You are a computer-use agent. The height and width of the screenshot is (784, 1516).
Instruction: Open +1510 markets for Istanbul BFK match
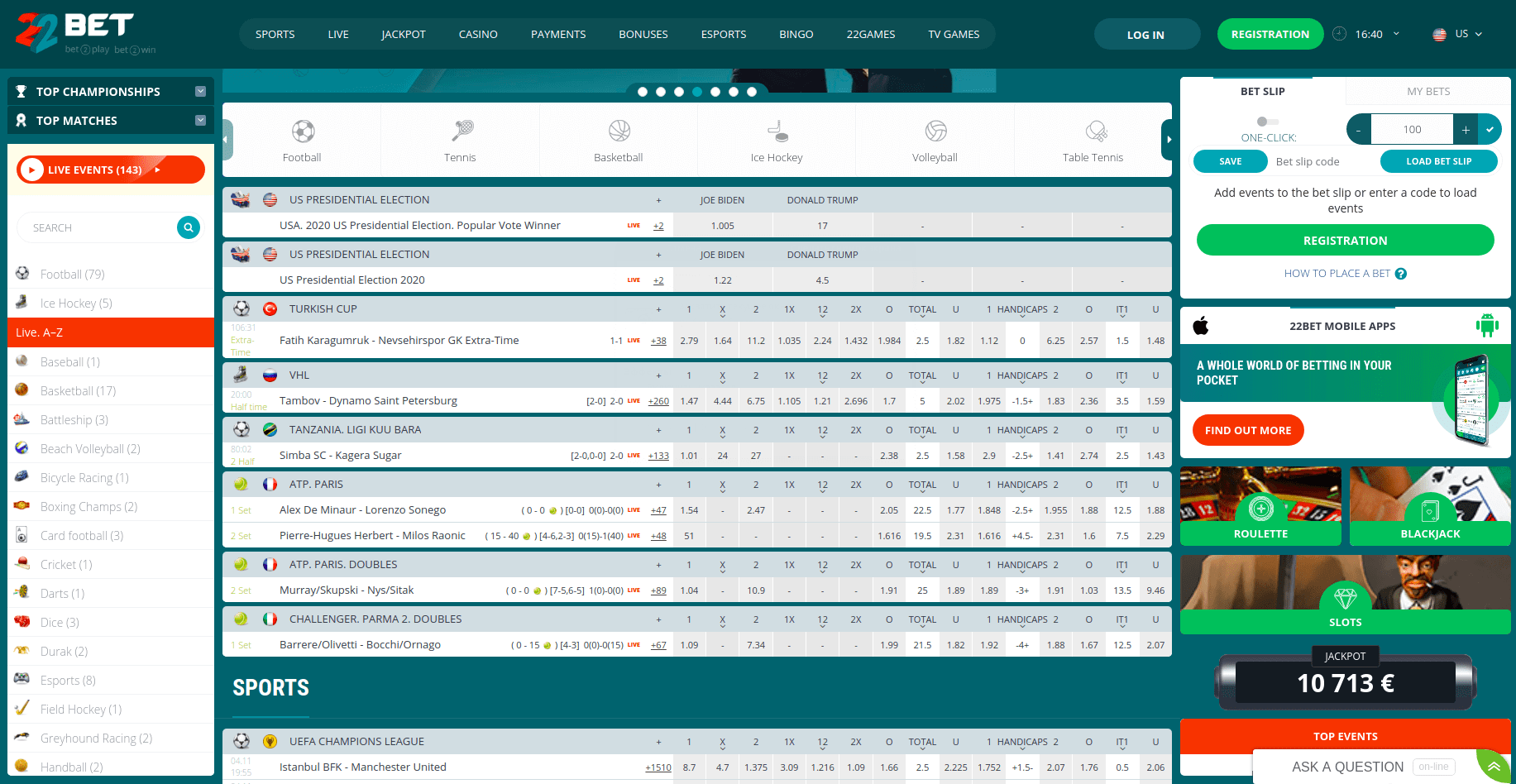tap(658, 767)
